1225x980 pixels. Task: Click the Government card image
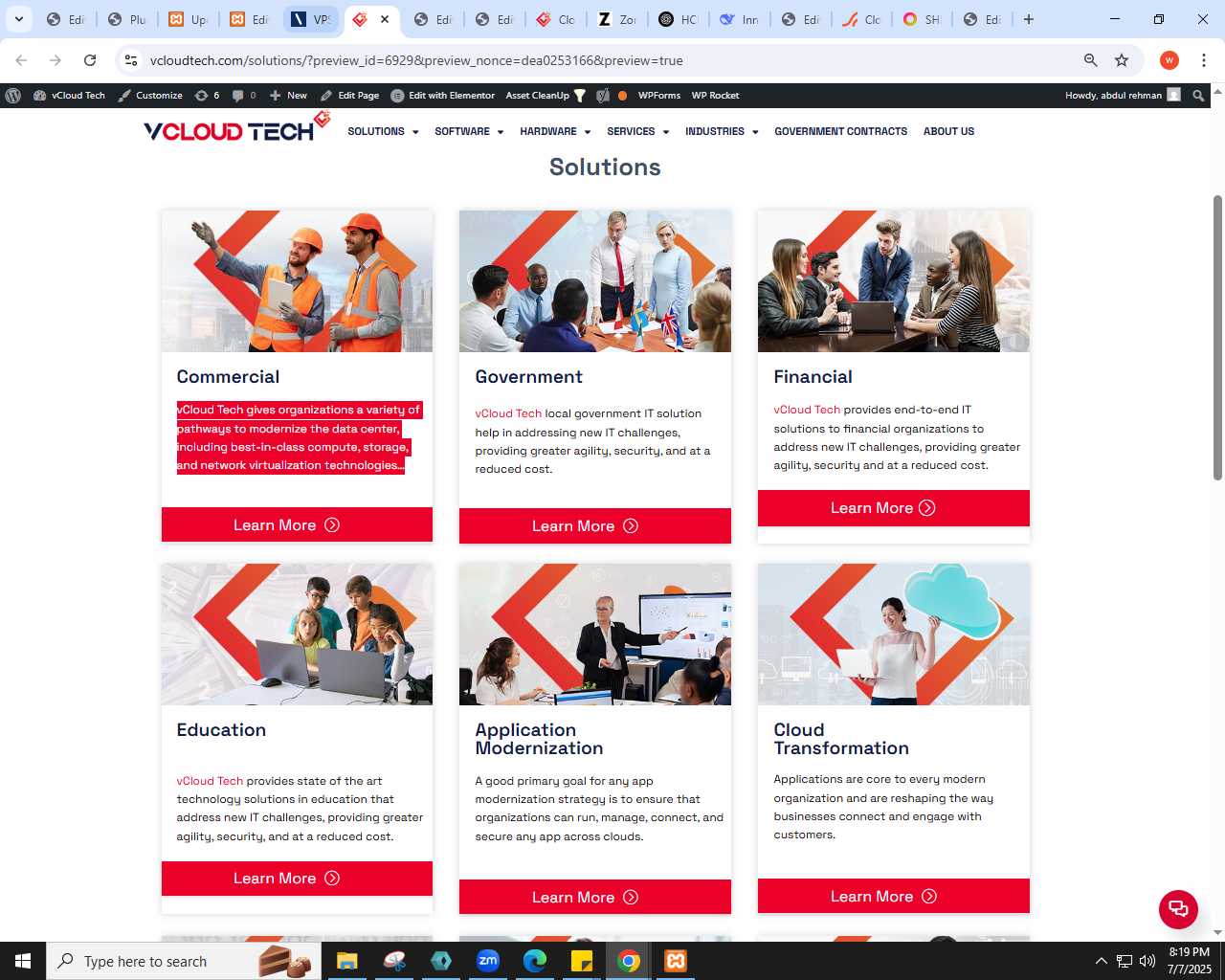[x=595, y=281]
